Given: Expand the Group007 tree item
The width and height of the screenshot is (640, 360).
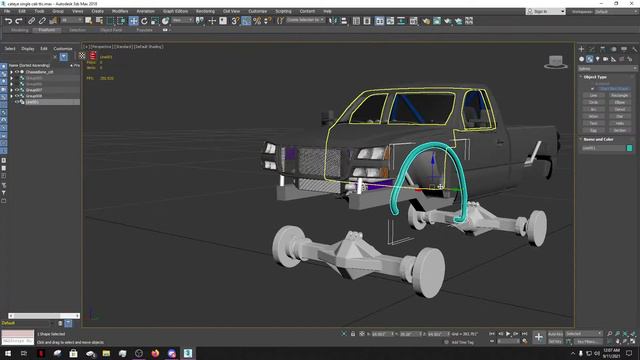Looking at the screenshot, I should tap(11, 90).
